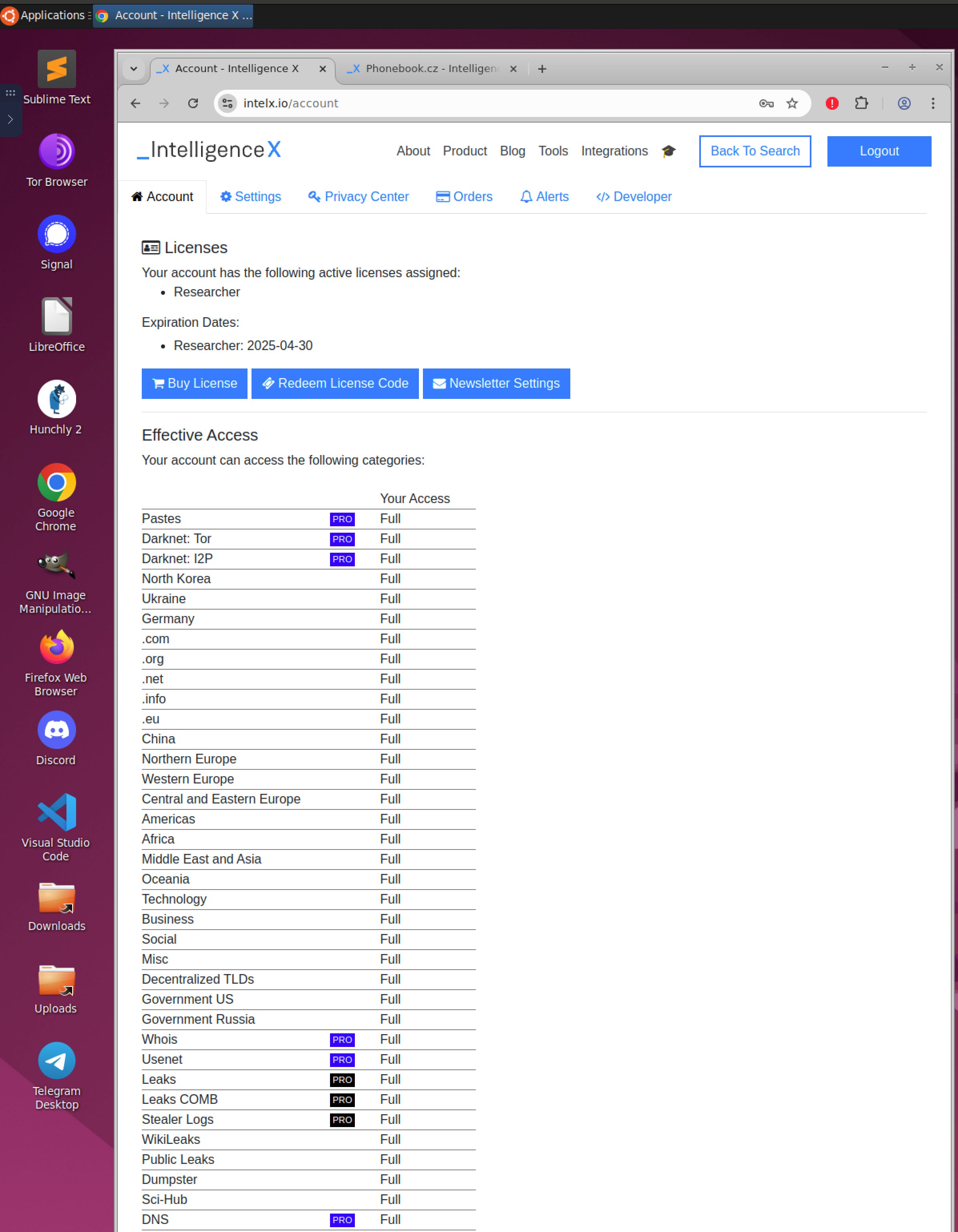958x1232 pixels.
Task: Click Redeem License Code button
Action: (x=335, y=384)
